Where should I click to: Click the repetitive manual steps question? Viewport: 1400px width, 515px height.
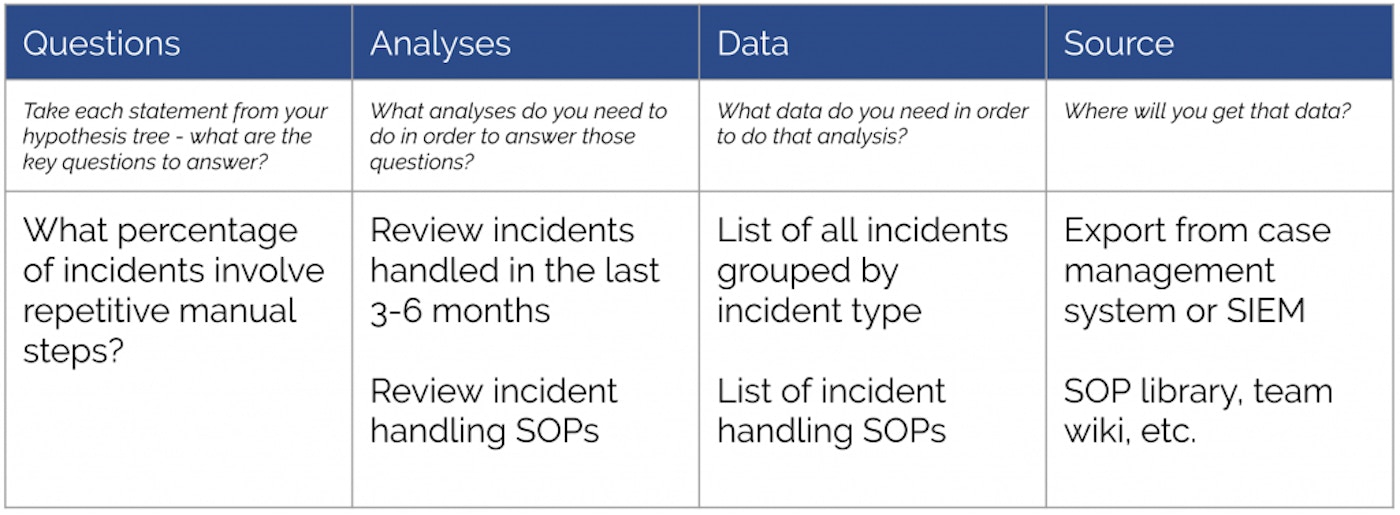tap(173, 290)
